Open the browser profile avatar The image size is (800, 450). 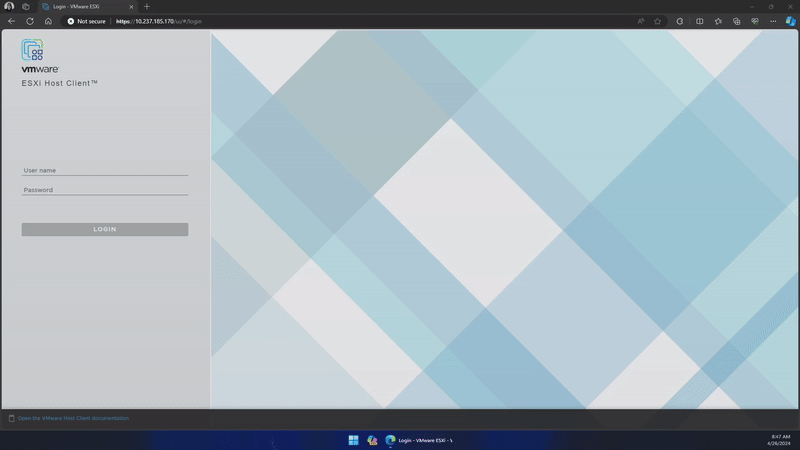pos(9,7)
